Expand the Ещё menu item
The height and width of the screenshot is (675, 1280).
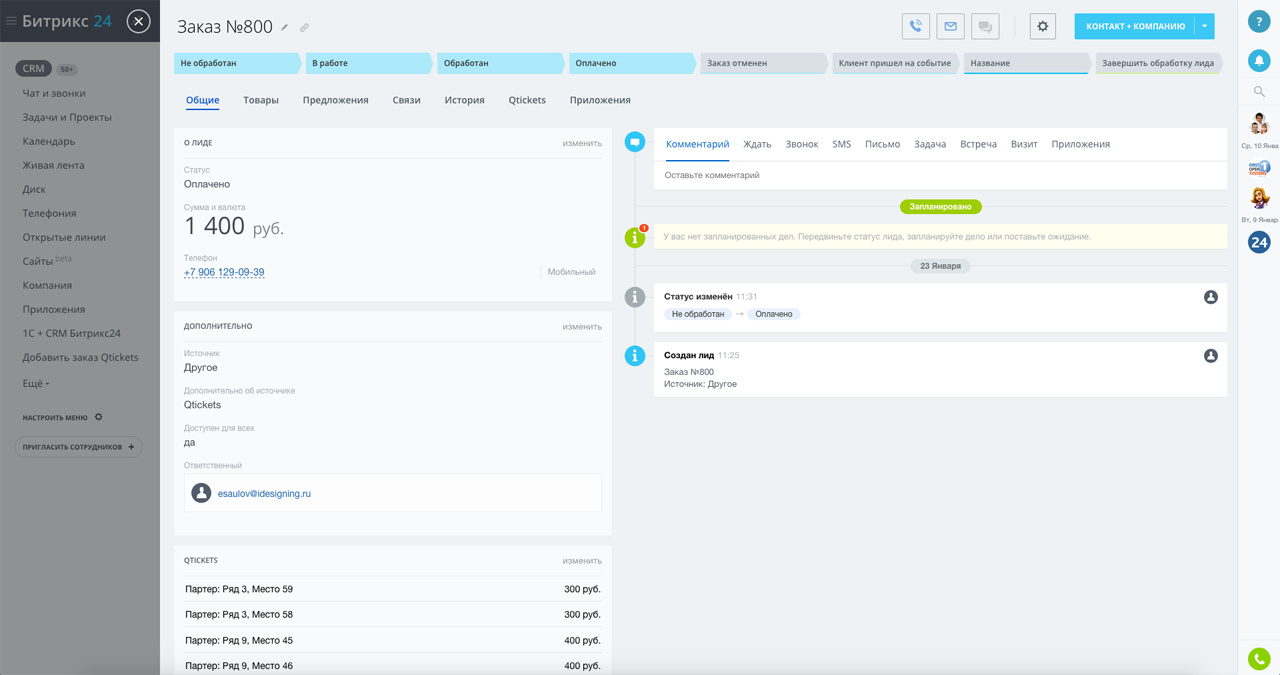pyautogui.click(x=36, y=383)
